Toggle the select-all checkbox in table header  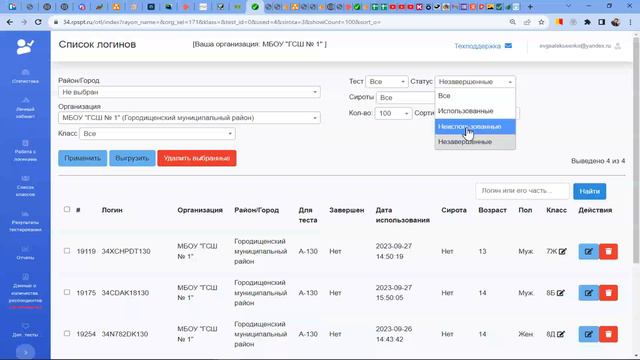[67, 209]
